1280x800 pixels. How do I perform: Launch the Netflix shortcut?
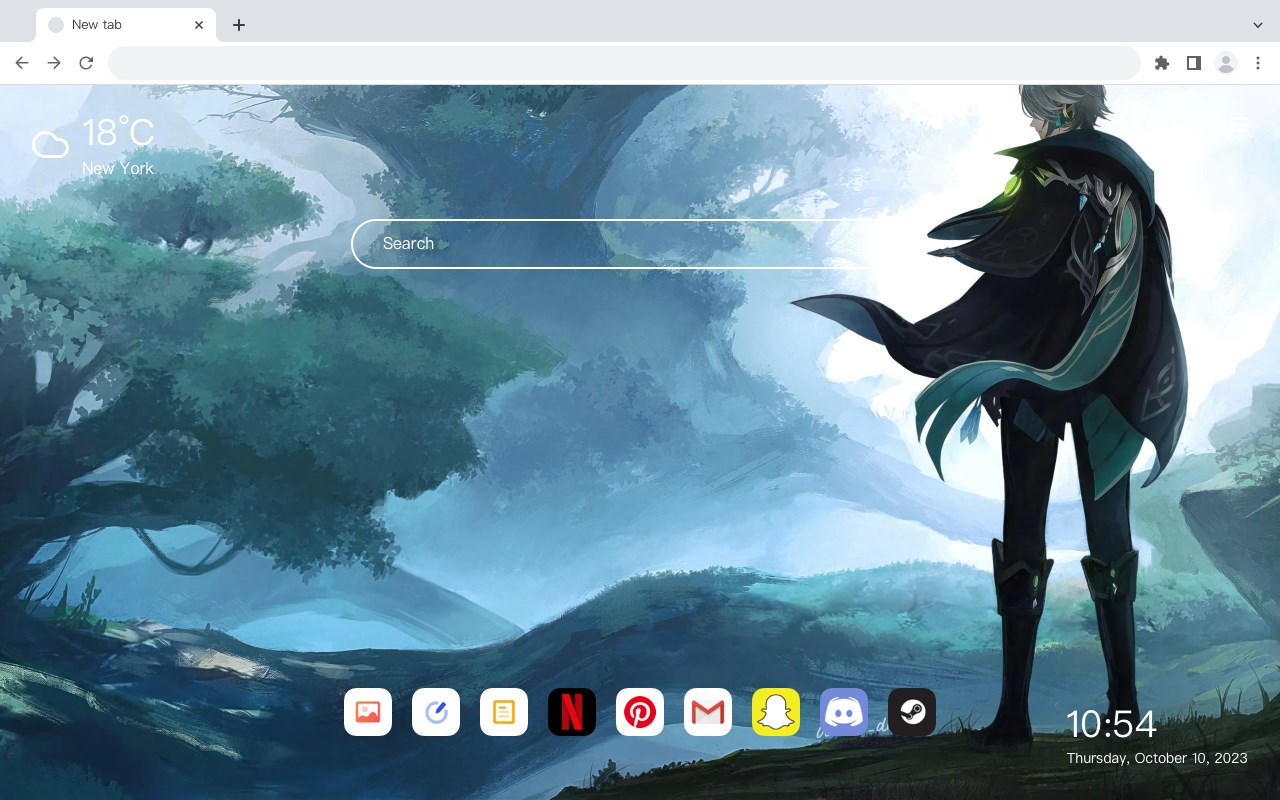(572, 712)
